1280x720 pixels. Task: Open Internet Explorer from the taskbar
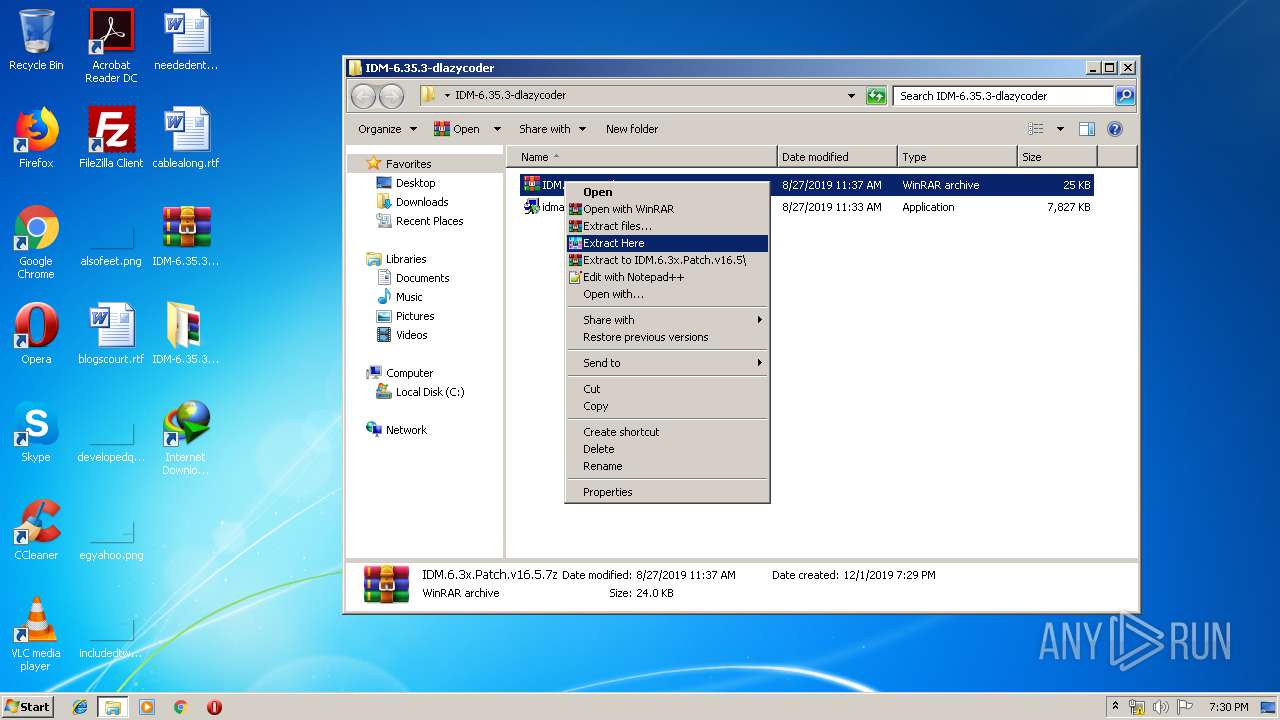point(80,707)
